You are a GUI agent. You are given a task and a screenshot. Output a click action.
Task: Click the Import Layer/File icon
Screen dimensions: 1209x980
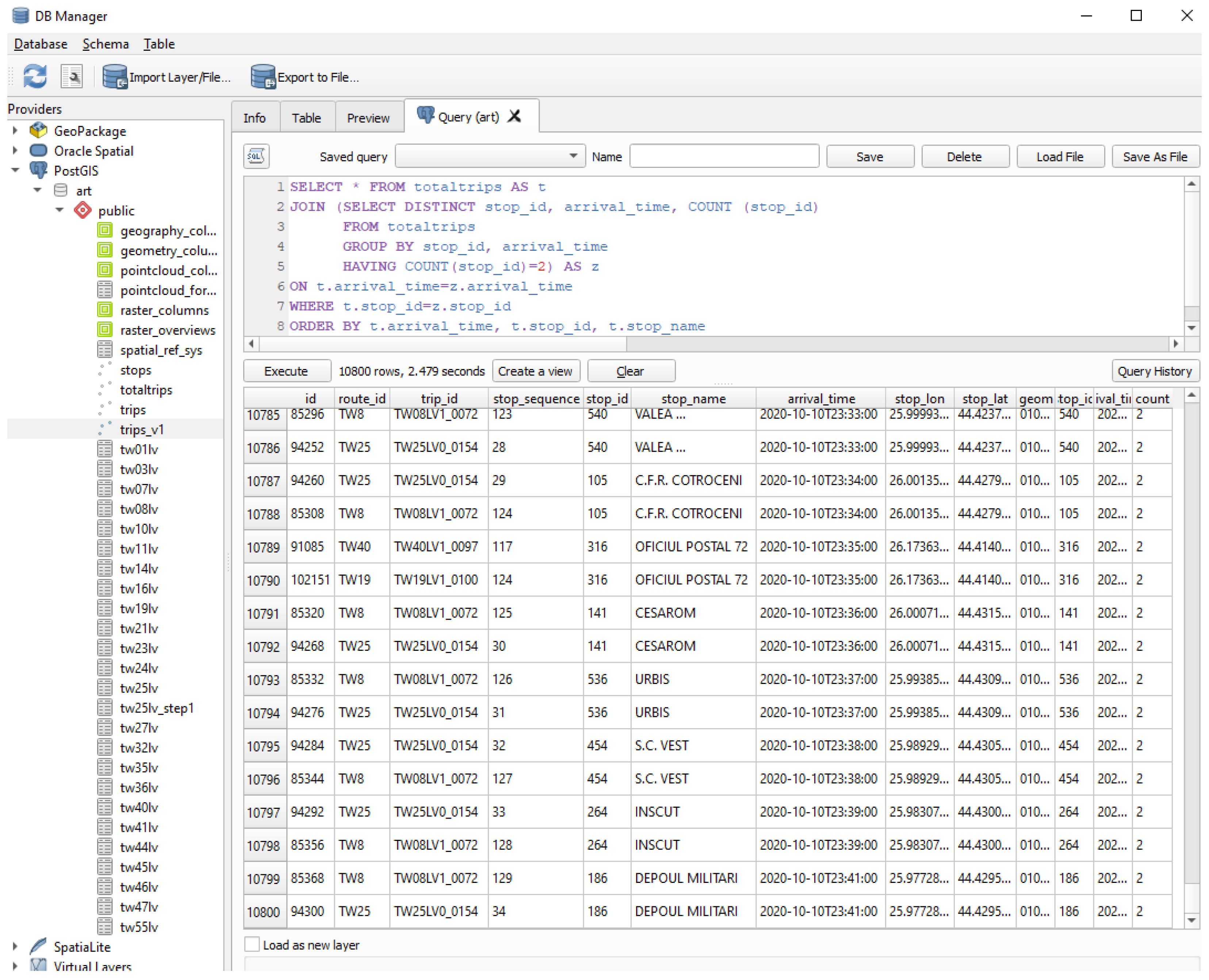click(115, 77)
